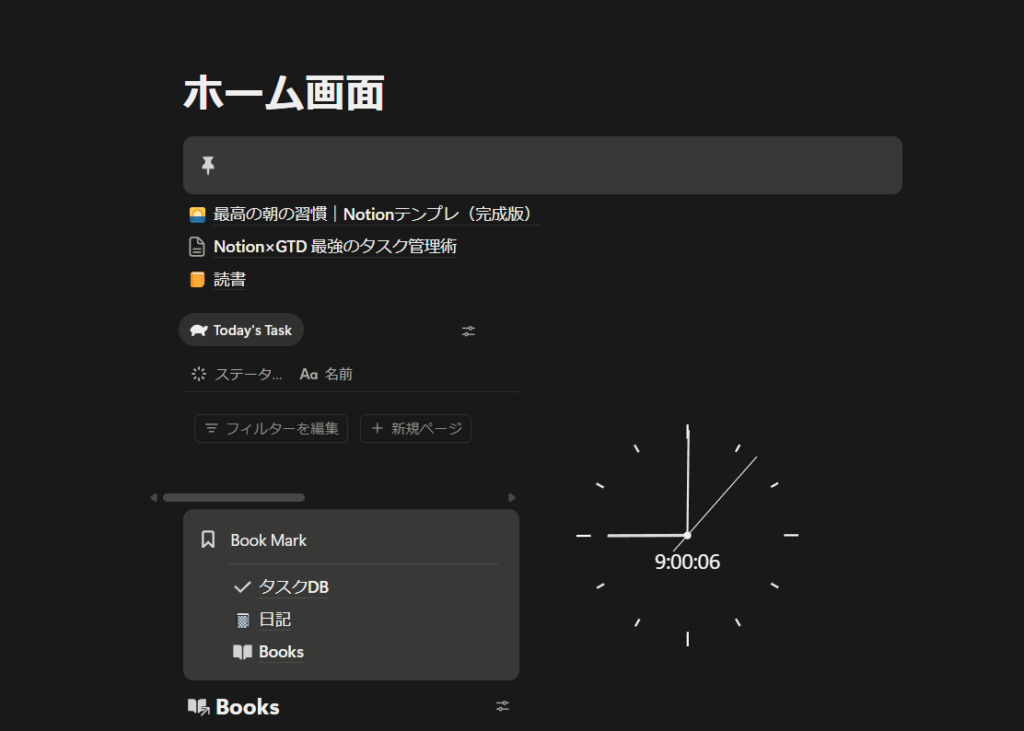Image resolution: width=1024 pixels, height=731 pixels.
Task: Click the horizontal scrollbar thumb
Action: click(x=234, y=497)
